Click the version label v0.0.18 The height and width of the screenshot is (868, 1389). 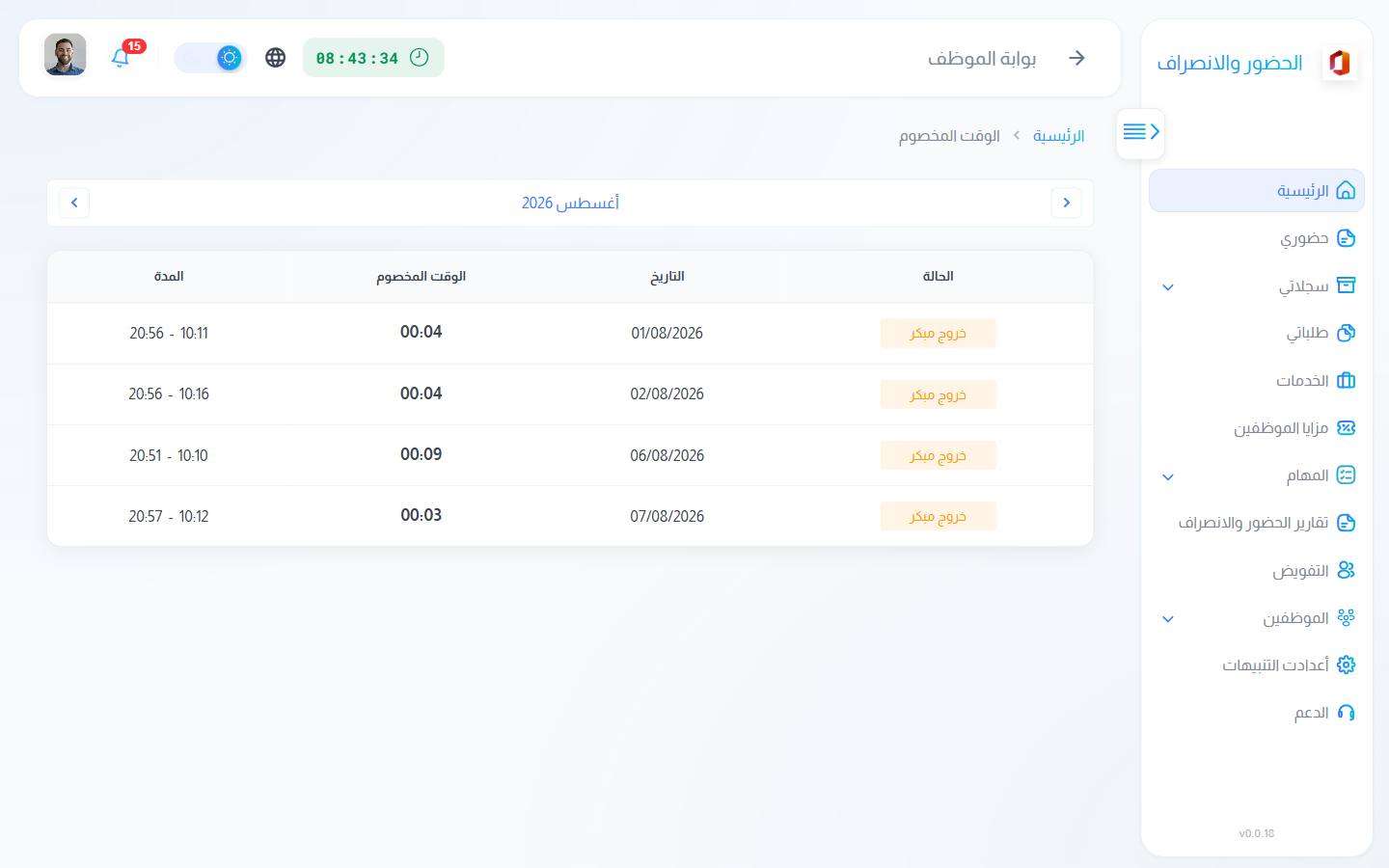point(1257,833)
